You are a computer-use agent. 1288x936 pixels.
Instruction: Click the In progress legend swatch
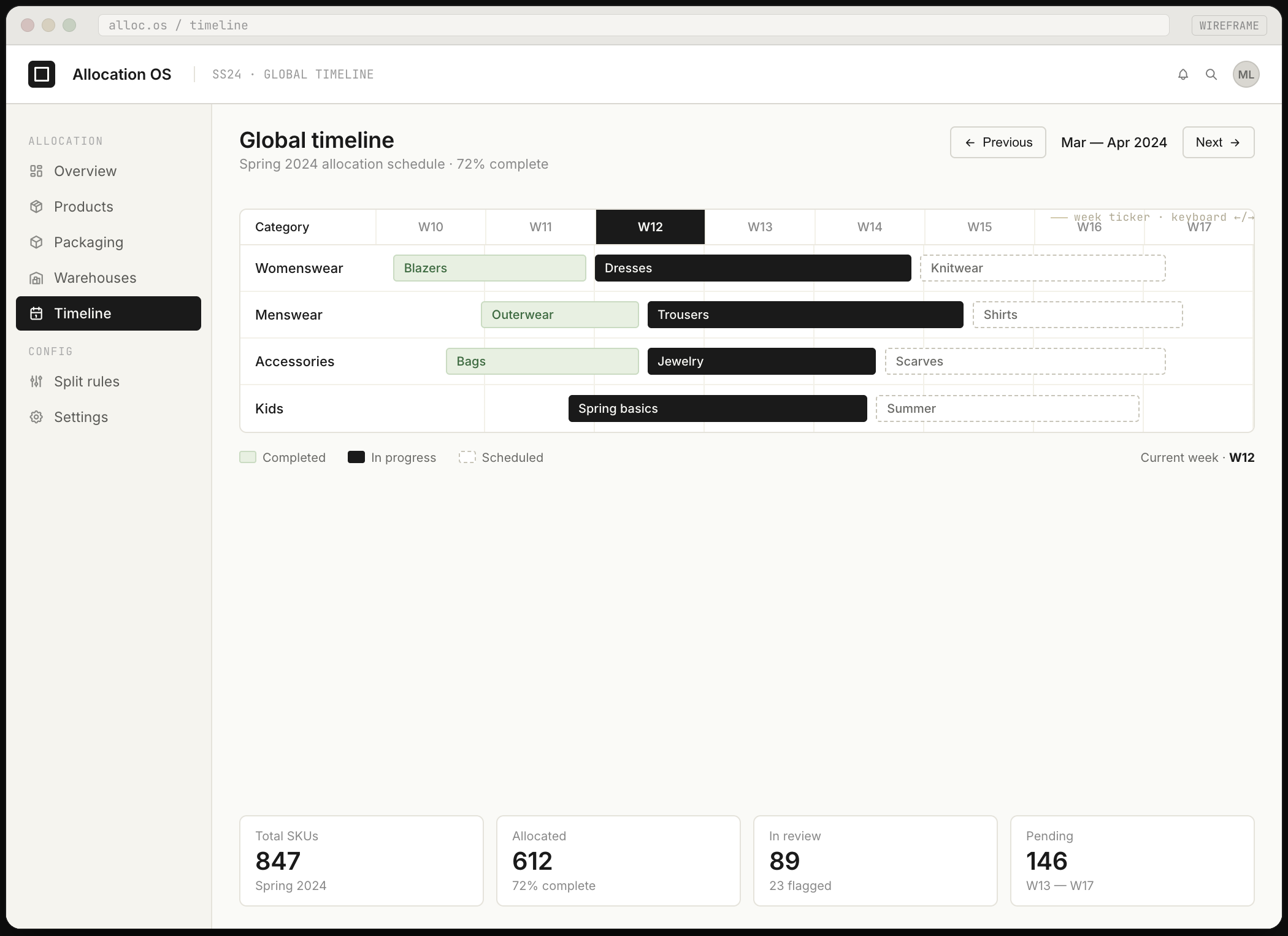[x=356, y=457]
